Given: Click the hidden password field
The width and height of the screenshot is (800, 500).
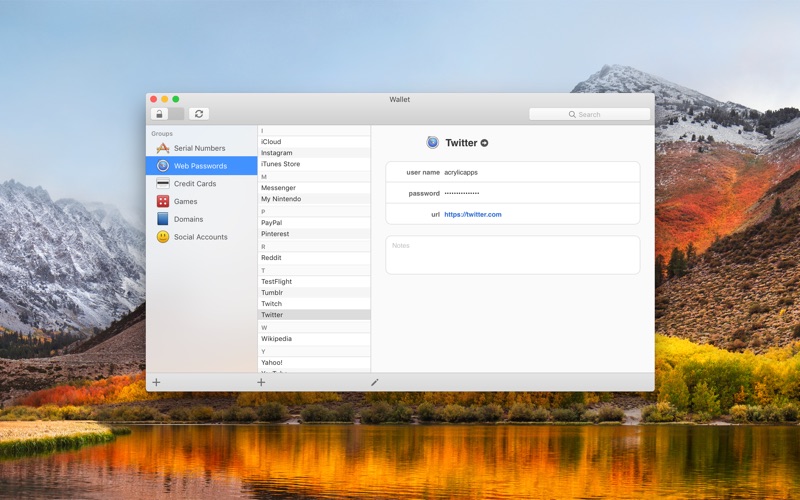Looking at the screenshot, I should pyautogui.click(x=462, y=193).
